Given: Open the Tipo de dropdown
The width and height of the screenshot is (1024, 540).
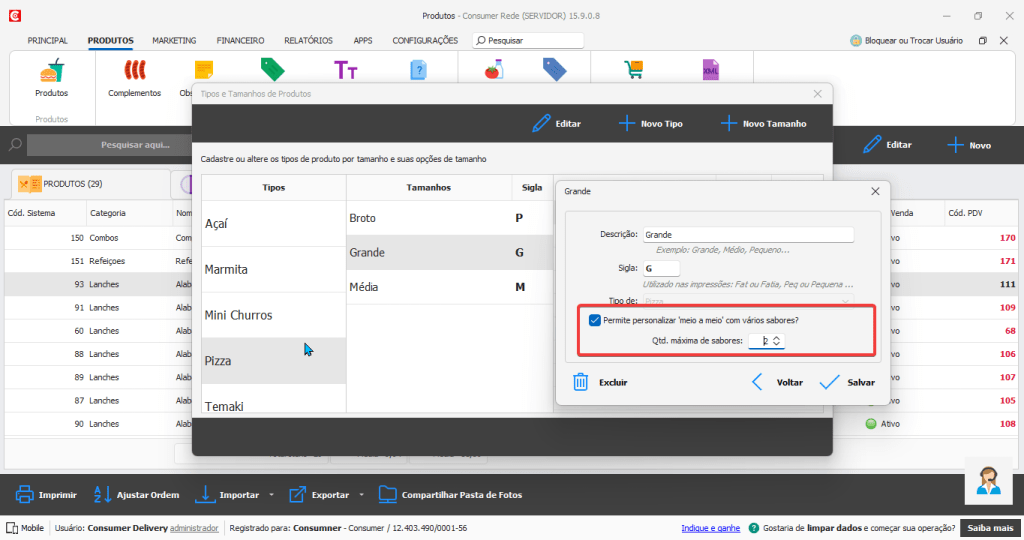Looking at the screenshot, I should (x=748, y=300).
